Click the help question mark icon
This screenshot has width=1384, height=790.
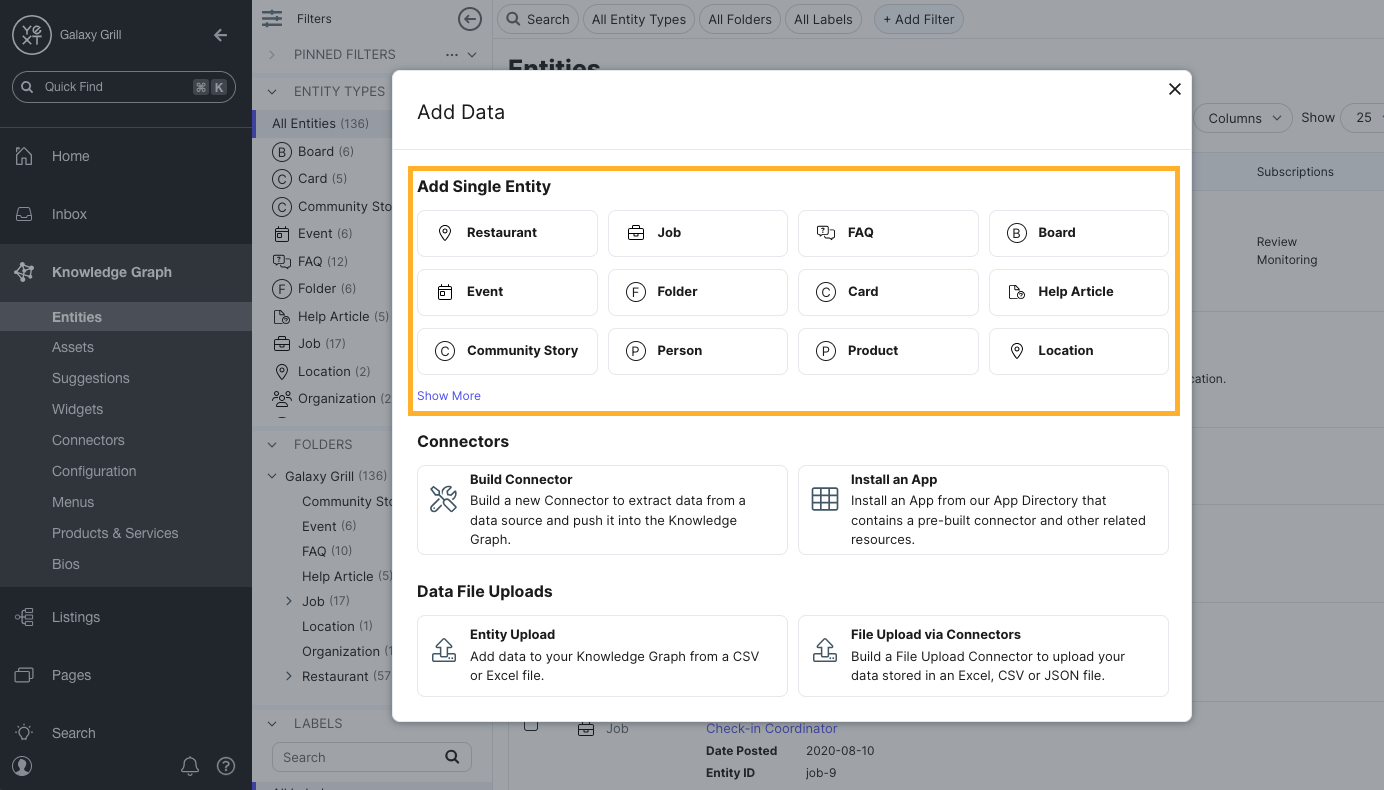[x=226, y=766]
